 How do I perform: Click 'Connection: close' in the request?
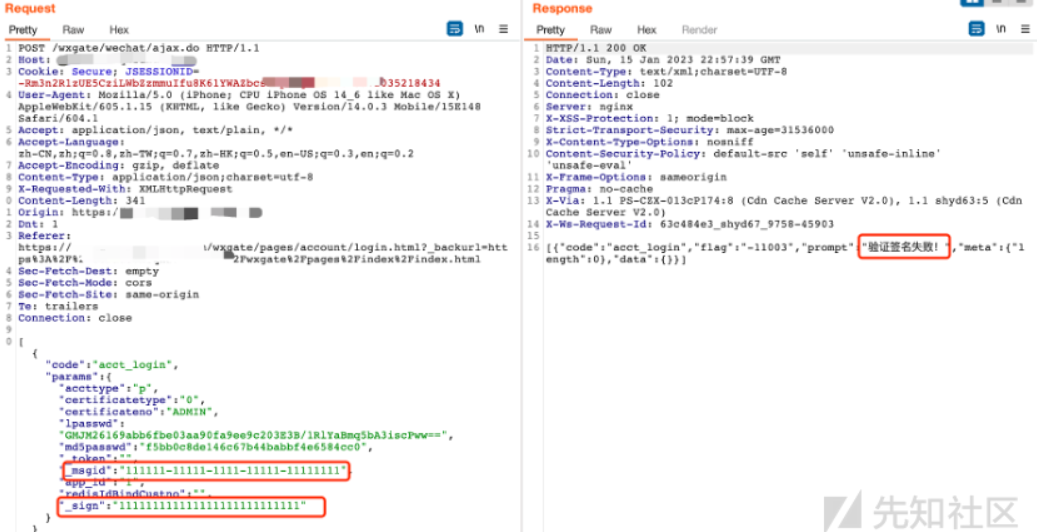[75, 318]
